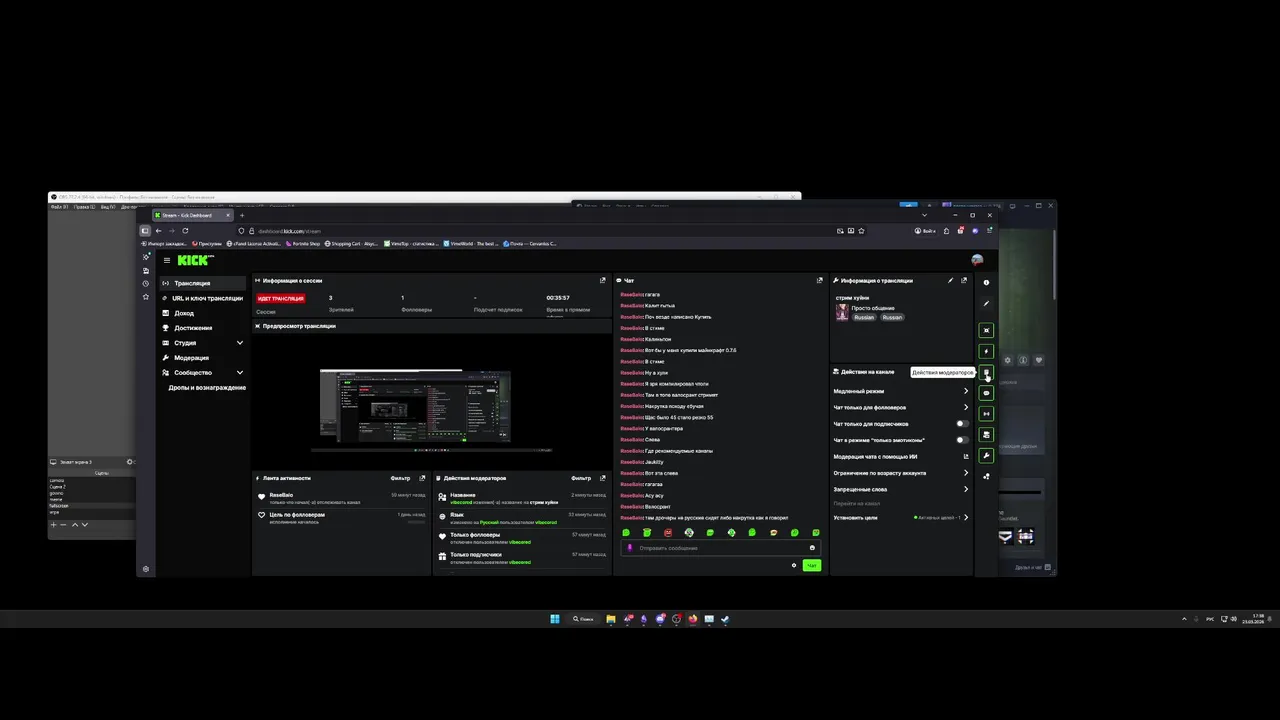Open the Firefox list-all-tabs dropdown
This screenshot has width=1280, height=720.
(x=924, y=215)
